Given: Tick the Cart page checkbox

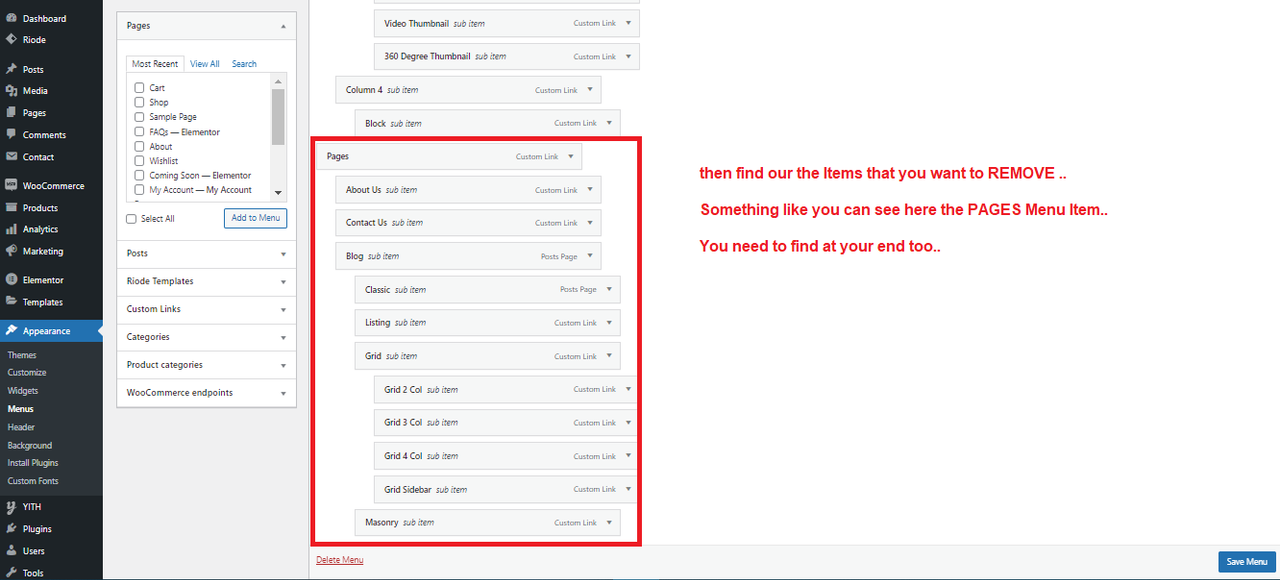Looking at the screenshot, I should [x=140, y=88].
